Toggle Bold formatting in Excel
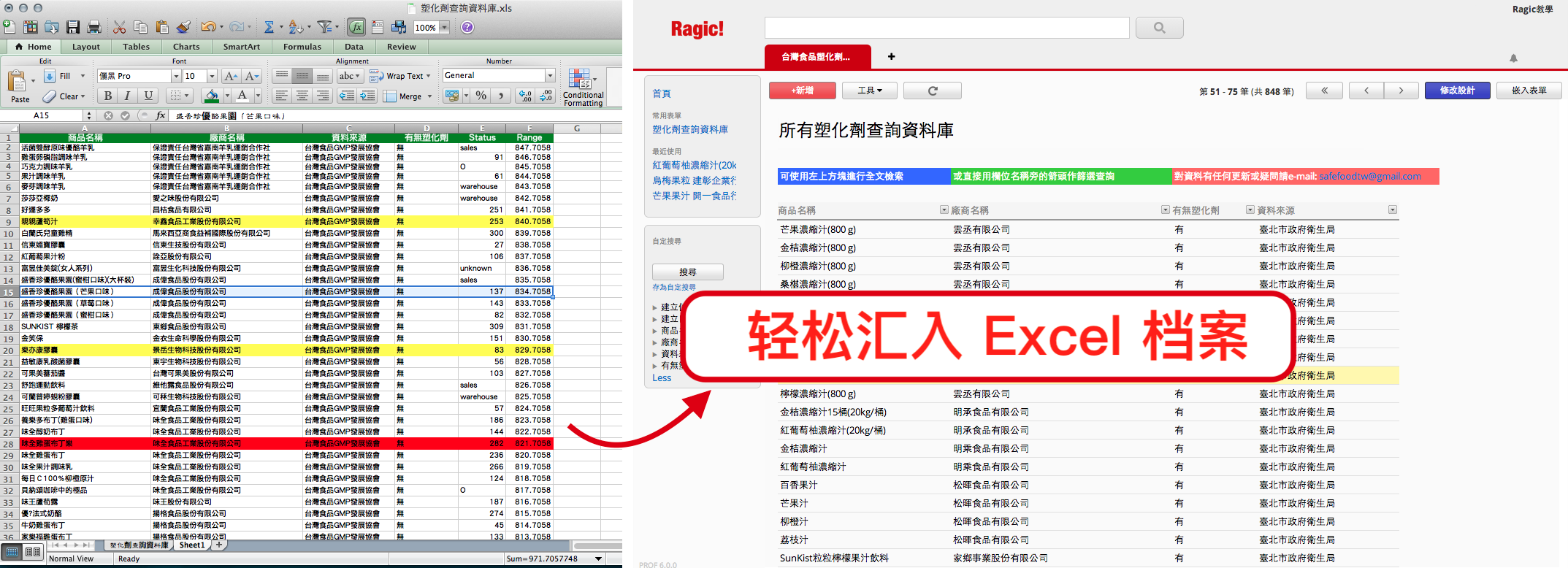This screenshot has height=568, width=1568. (108, 96)
